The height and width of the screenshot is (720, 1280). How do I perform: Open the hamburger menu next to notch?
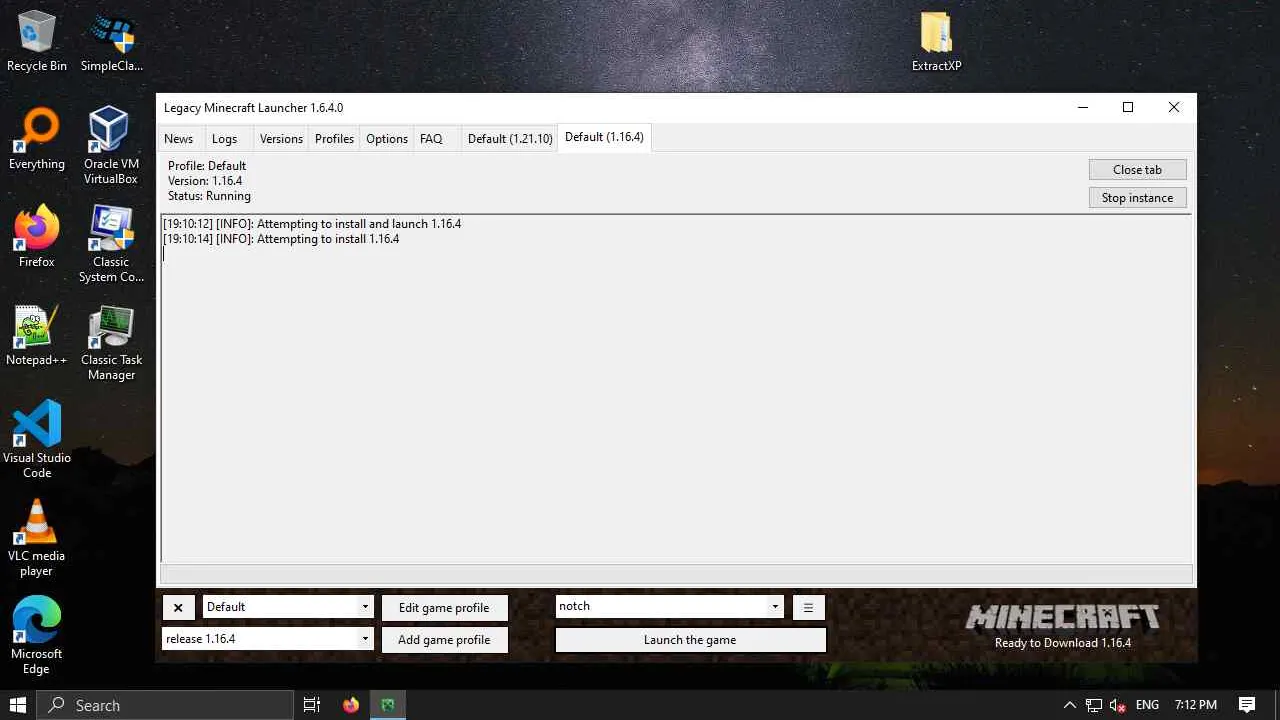(808, 607)
